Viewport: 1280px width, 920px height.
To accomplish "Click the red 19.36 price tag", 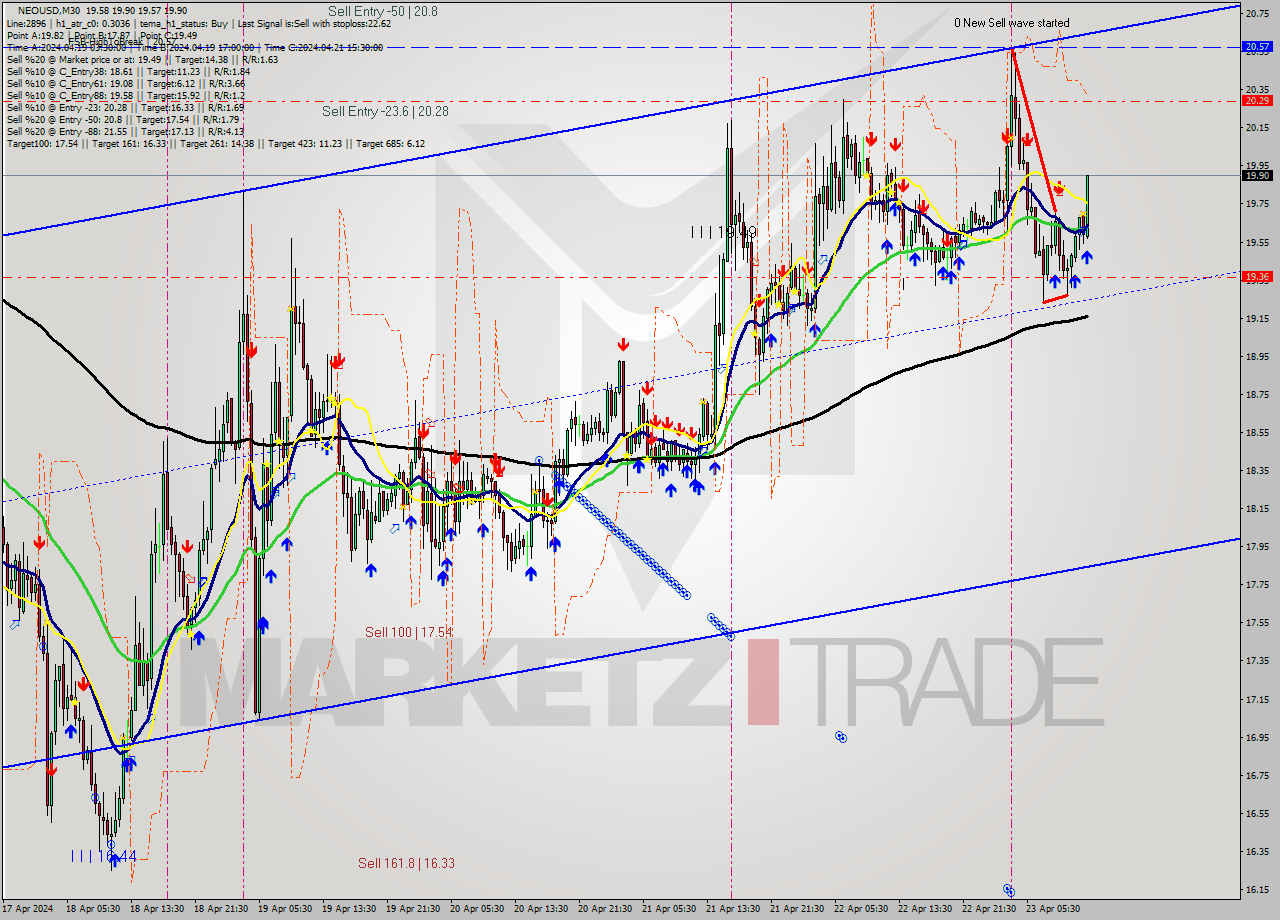I will pos(1257,277).
